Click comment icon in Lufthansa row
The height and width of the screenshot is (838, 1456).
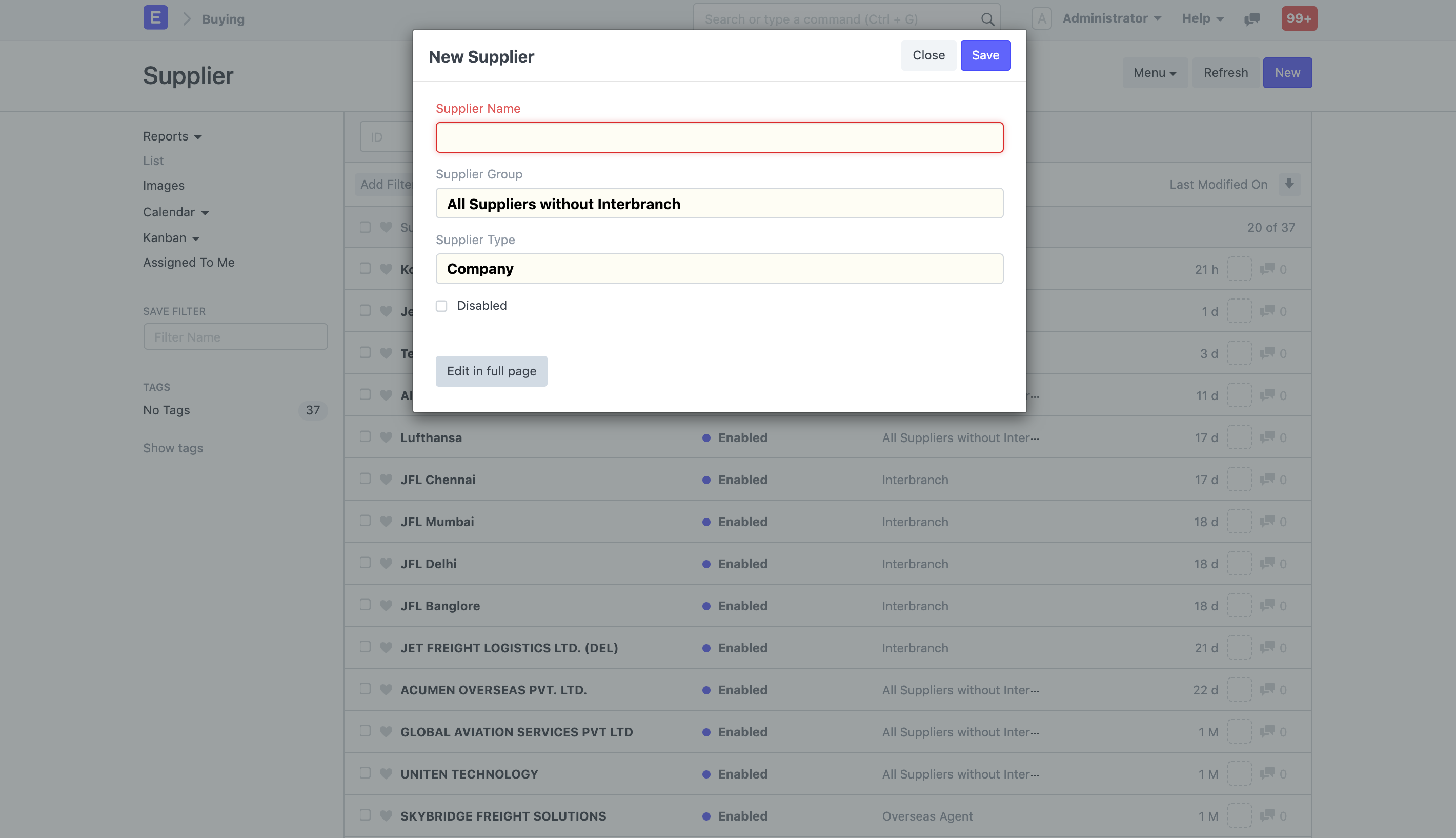1267,437
